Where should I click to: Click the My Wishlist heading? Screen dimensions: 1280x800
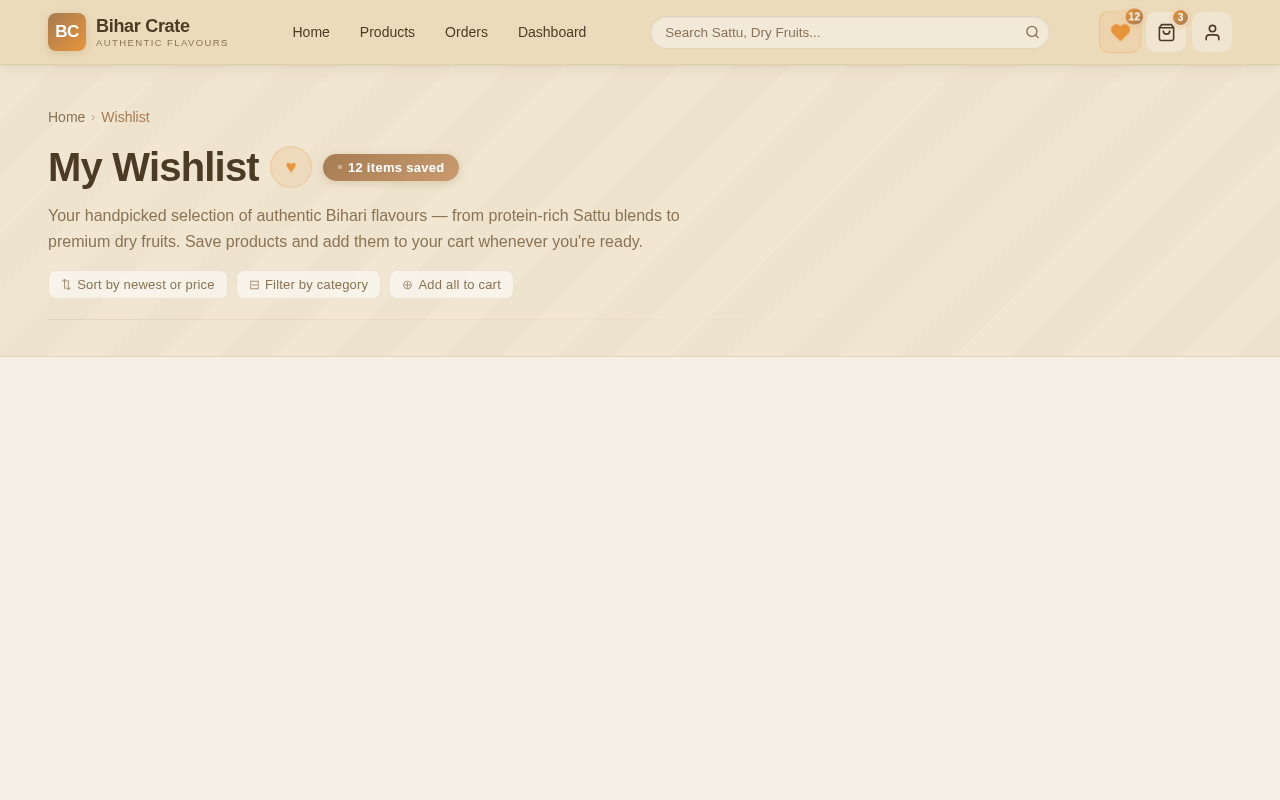153,167
